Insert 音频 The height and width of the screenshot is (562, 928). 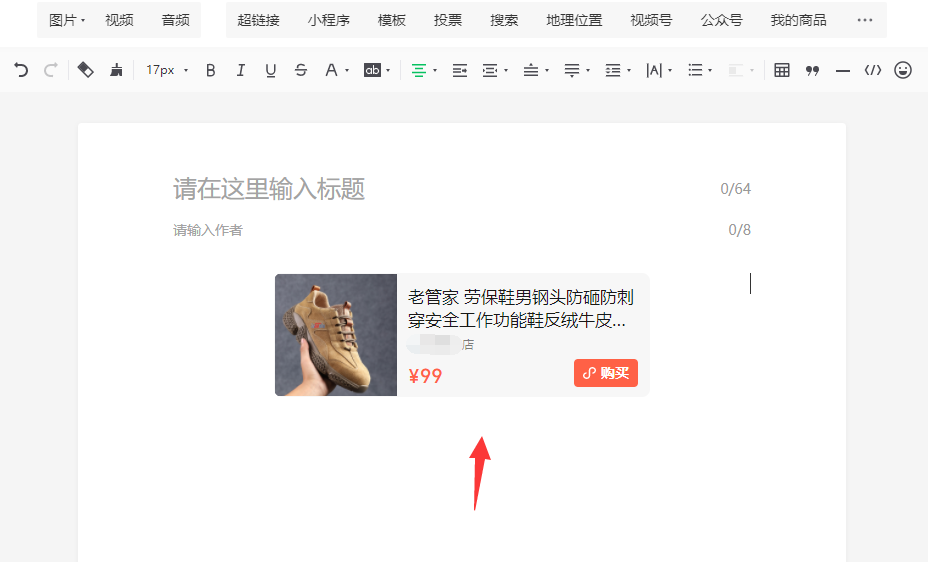[x=176, y=20]
